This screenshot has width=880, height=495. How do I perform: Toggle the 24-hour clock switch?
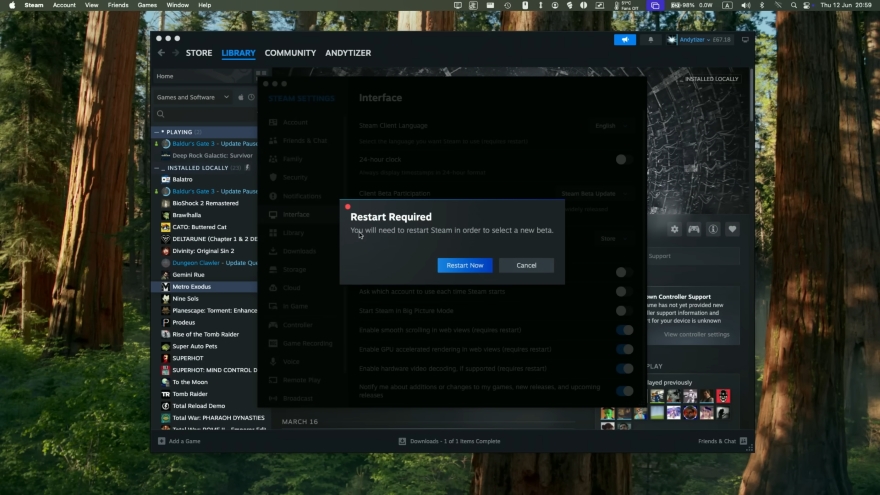click(624, 159)
